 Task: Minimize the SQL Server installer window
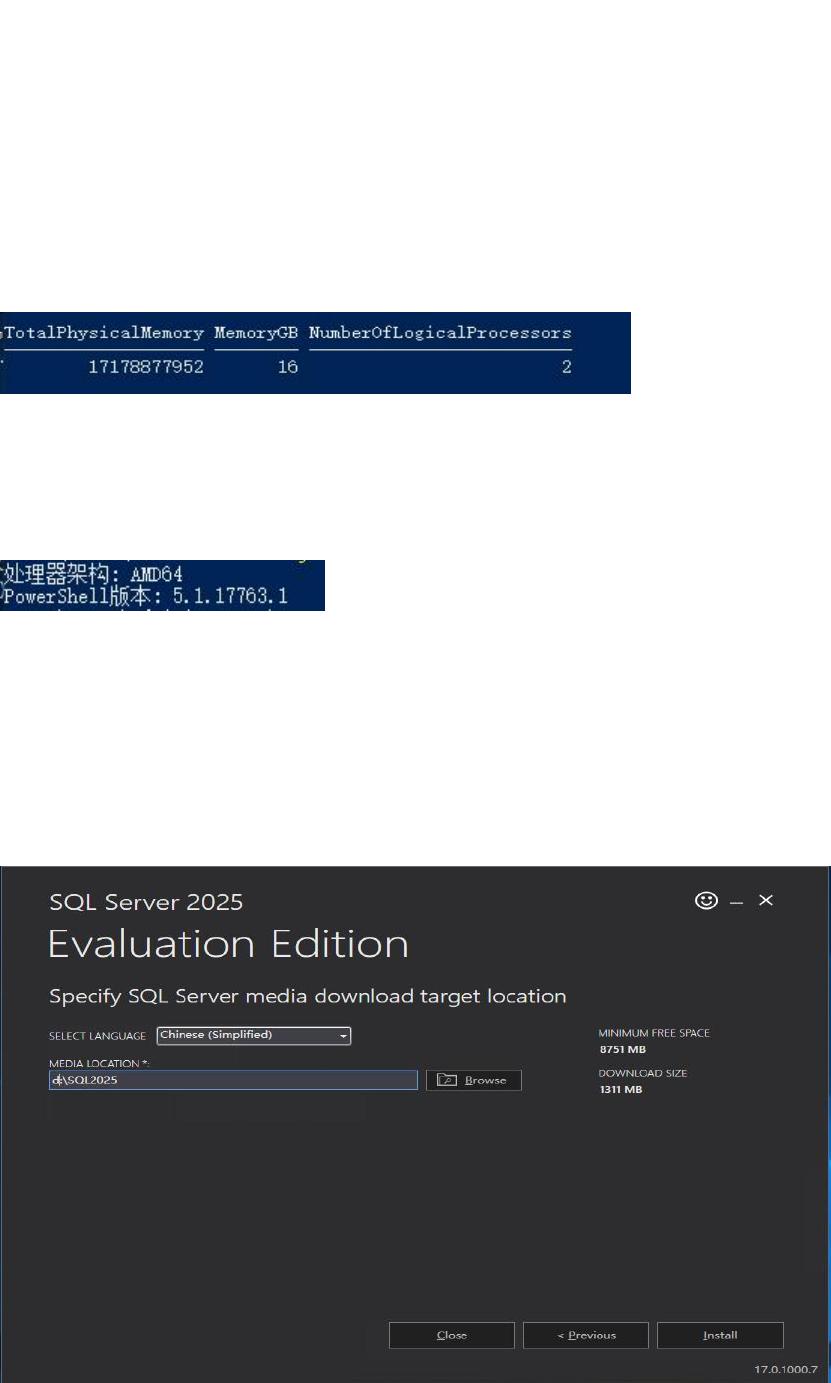[737, 902]
